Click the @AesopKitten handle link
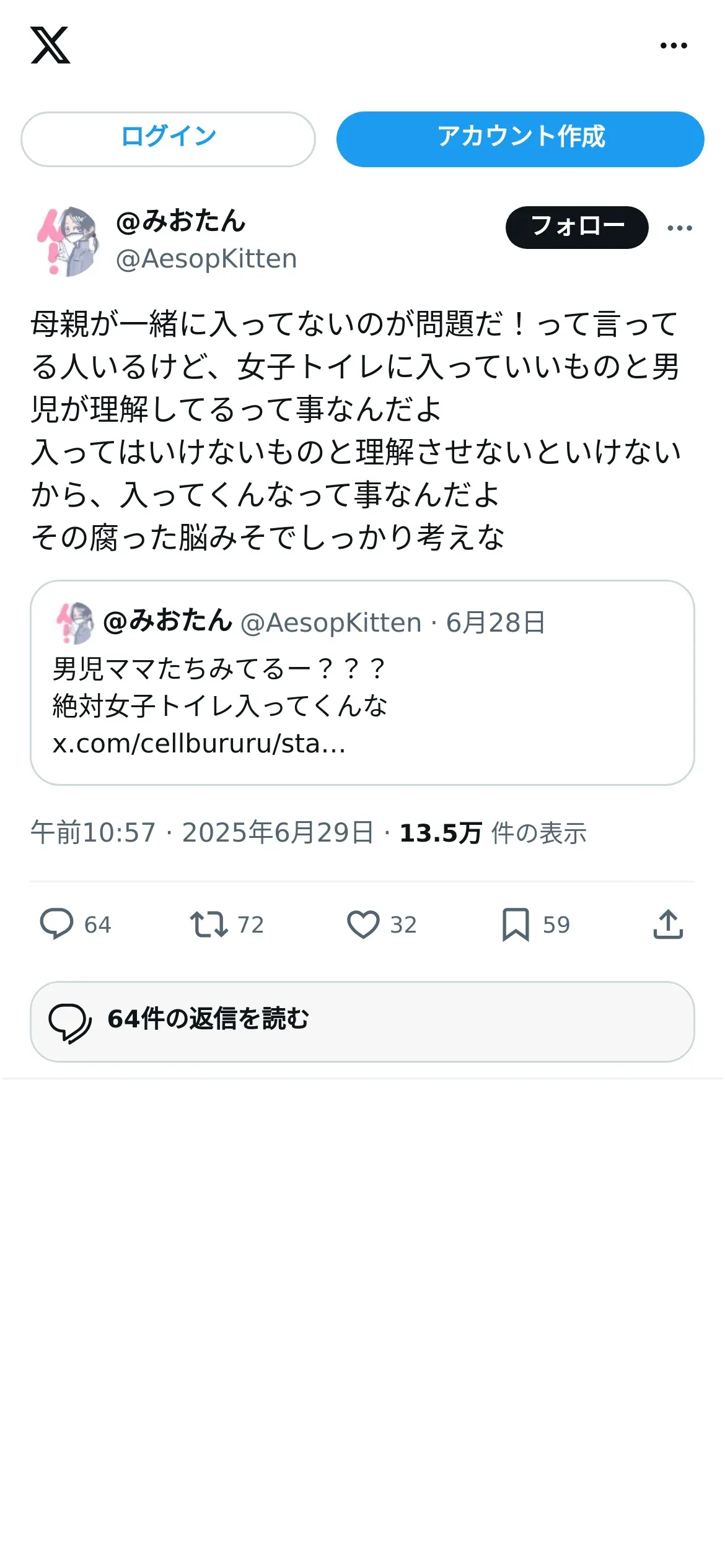Viewport: 725px width, 1568px height. click(206, 259)
